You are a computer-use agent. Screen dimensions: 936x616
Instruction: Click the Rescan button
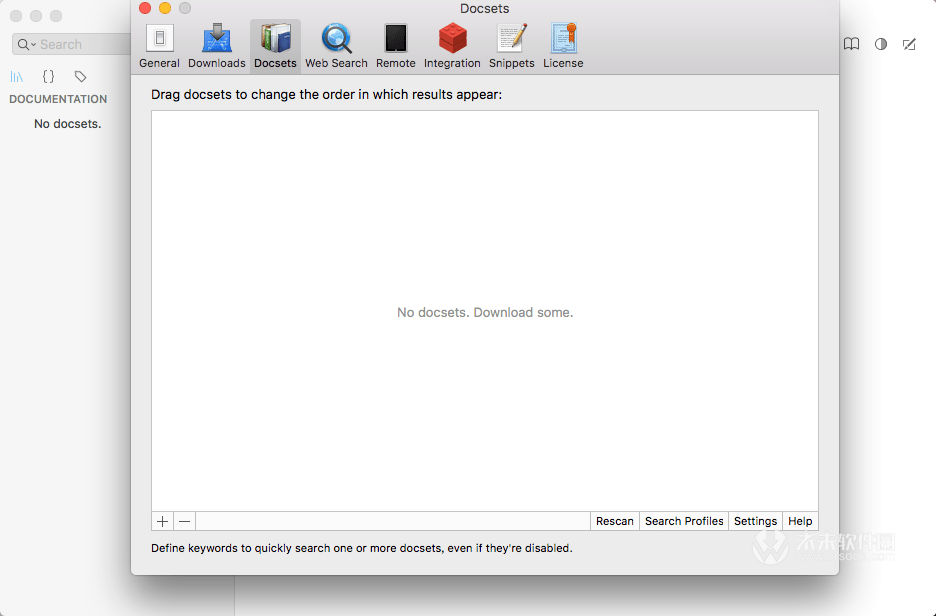[614, 520]
